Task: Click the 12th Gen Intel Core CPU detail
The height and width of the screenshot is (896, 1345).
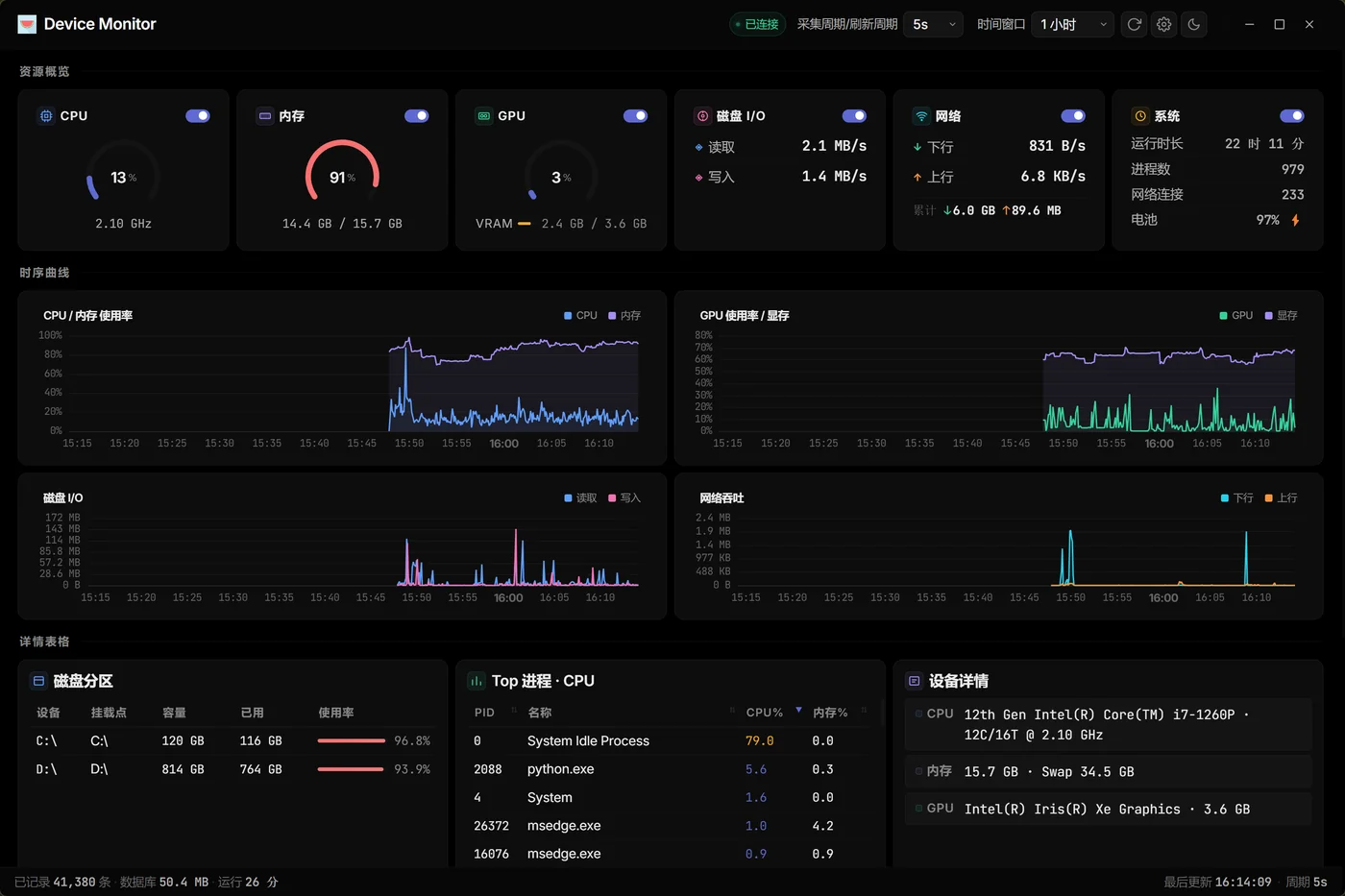Action: tap(1108, 725)
